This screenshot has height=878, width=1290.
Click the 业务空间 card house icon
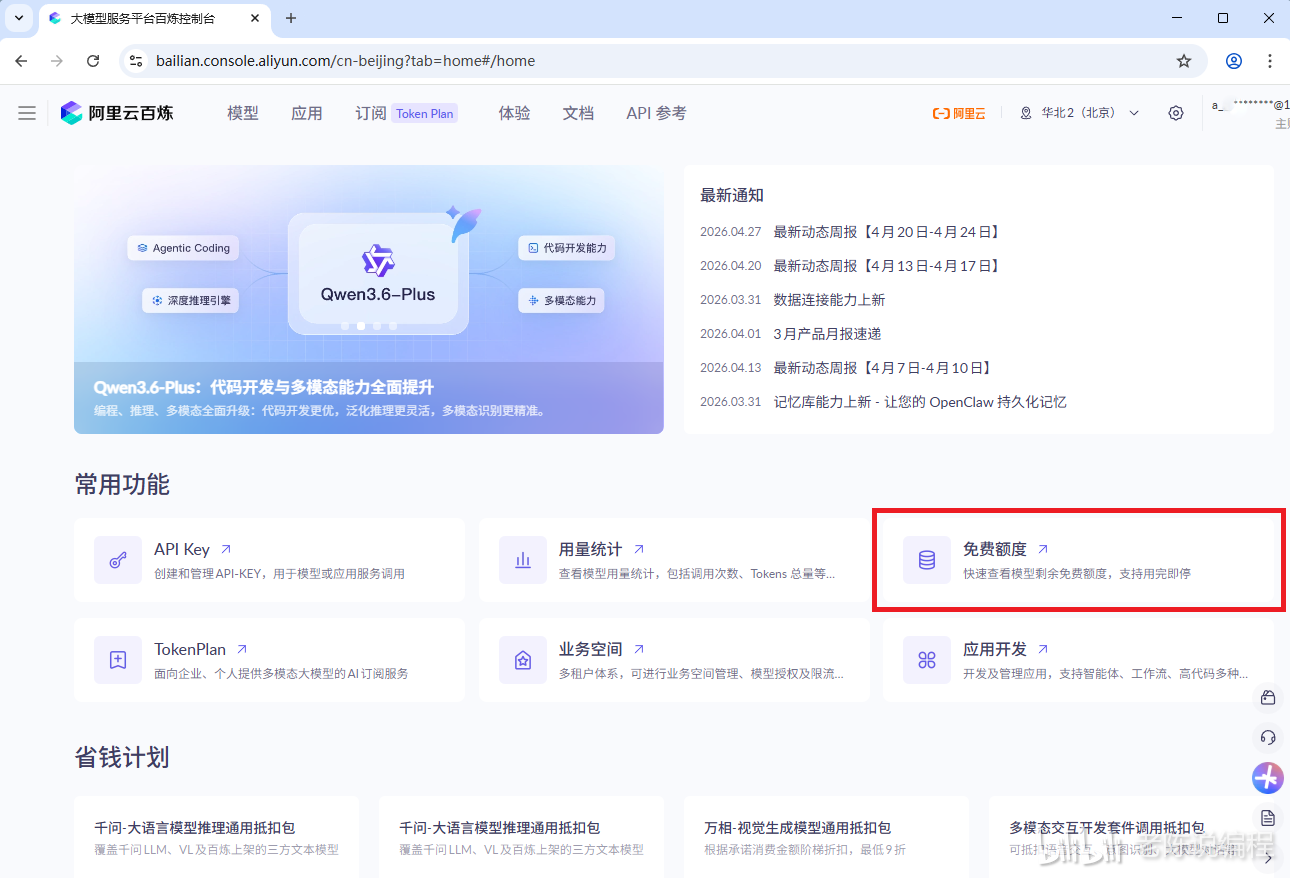pyautogui.click(x=523, y=660)
